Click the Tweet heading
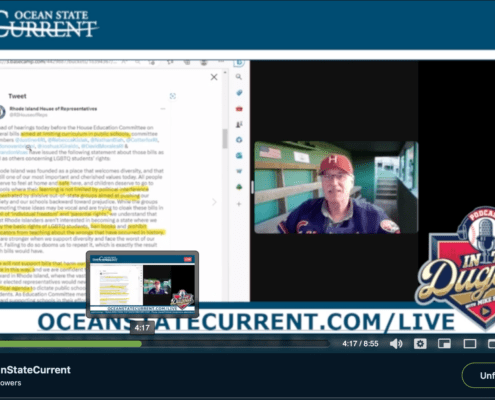The width and height of the screenshot is (495, 400). click(x=17, y=96)
